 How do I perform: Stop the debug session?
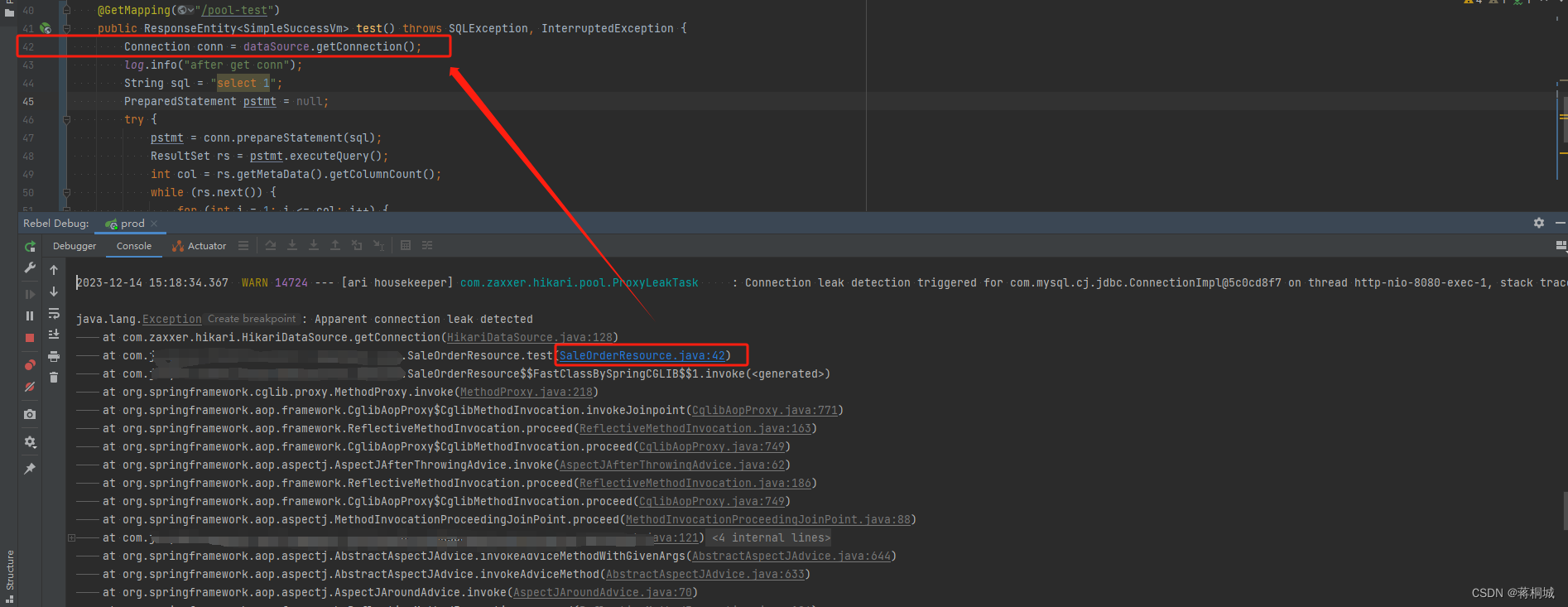coord(30,338)
